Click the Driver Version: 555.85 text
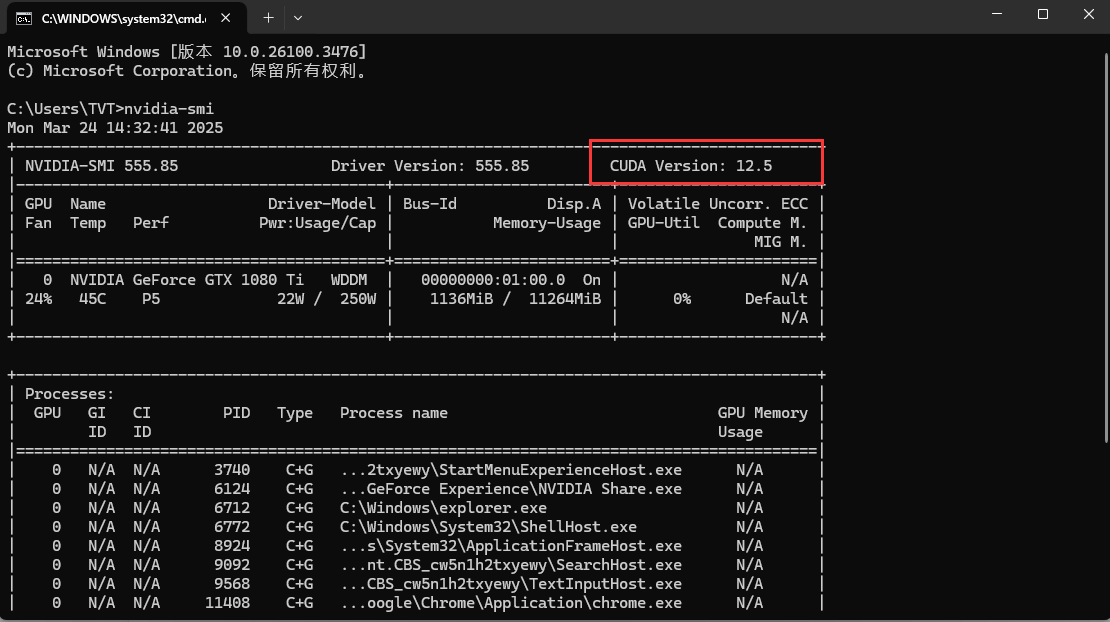This screenshot has width=1110, height=622. (x=430, y=166)
